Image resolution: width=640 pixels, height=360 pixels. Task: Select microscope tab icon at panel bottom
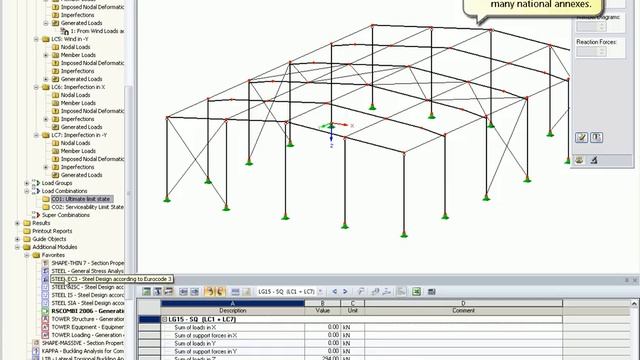(594, 160)
